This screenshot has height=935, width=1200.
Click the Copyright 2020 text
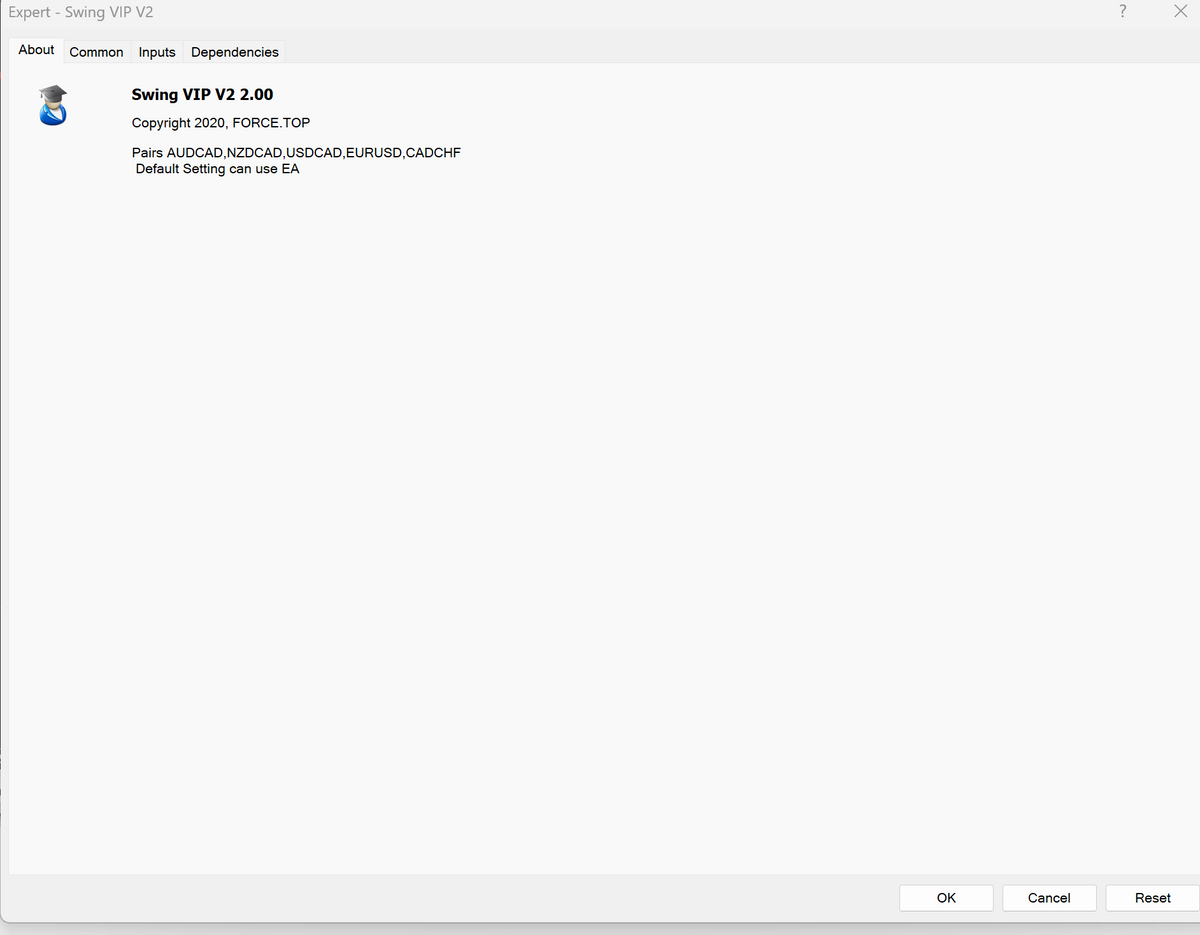coord(178,123)
